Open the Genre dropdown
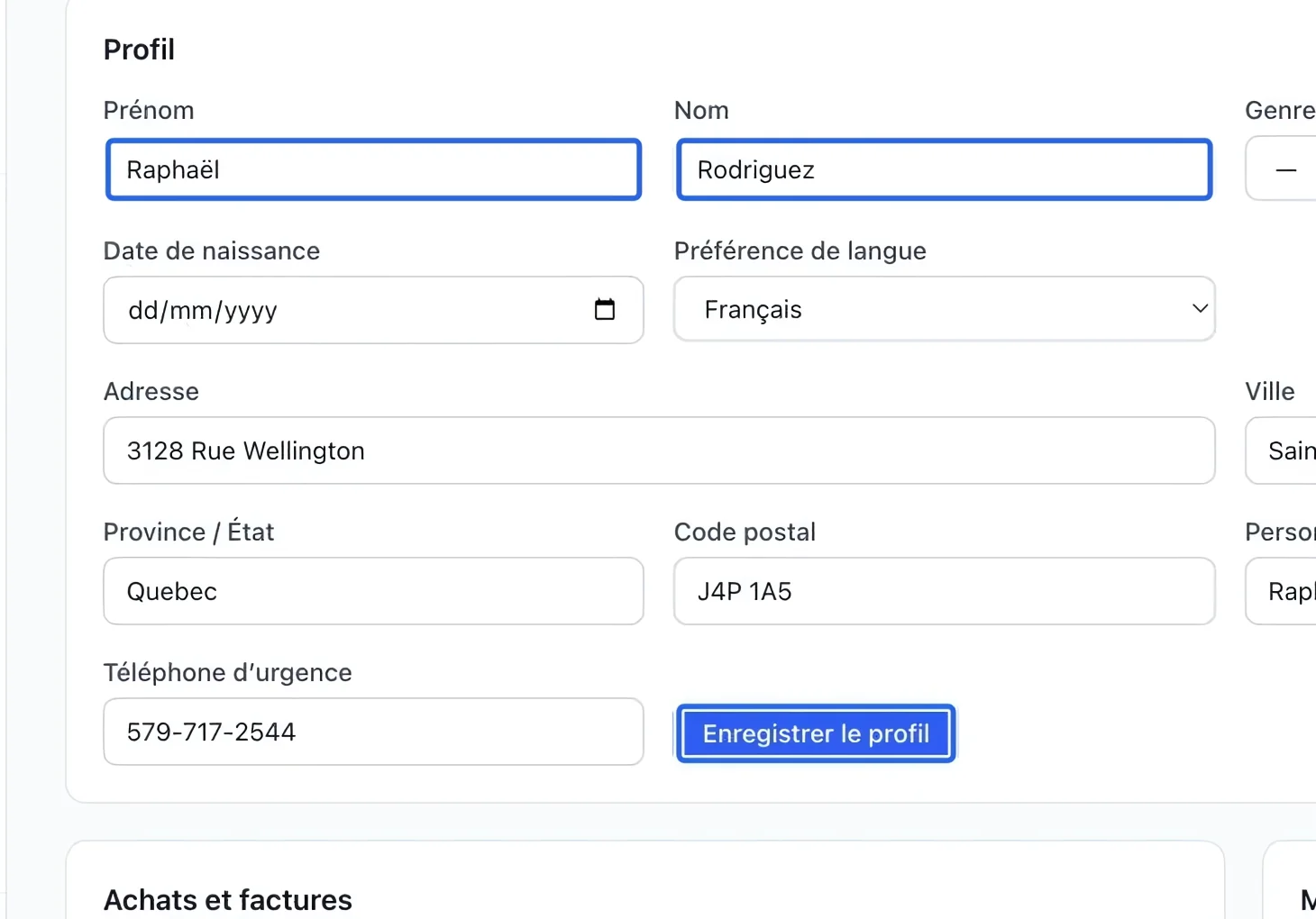This screenshot has width=1316, height=919. (x=1281, y=168)
